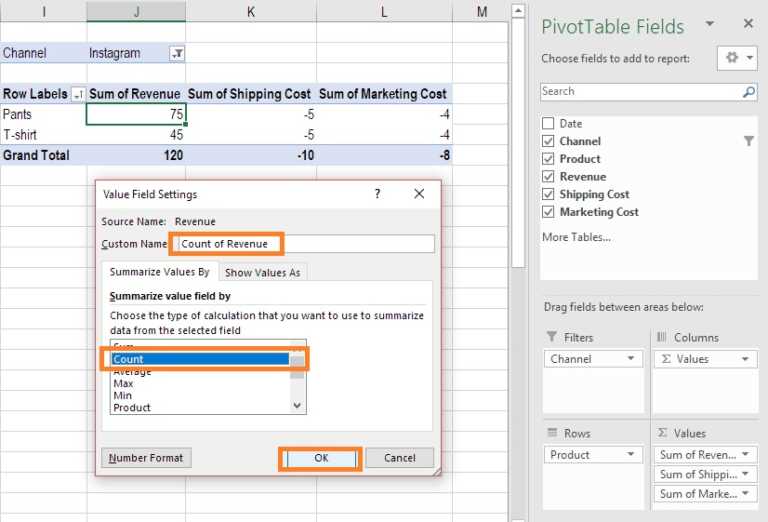The width and height of the screenshot is (768, 522).
Task: Open the More Tables link
Action: [576, 237]
